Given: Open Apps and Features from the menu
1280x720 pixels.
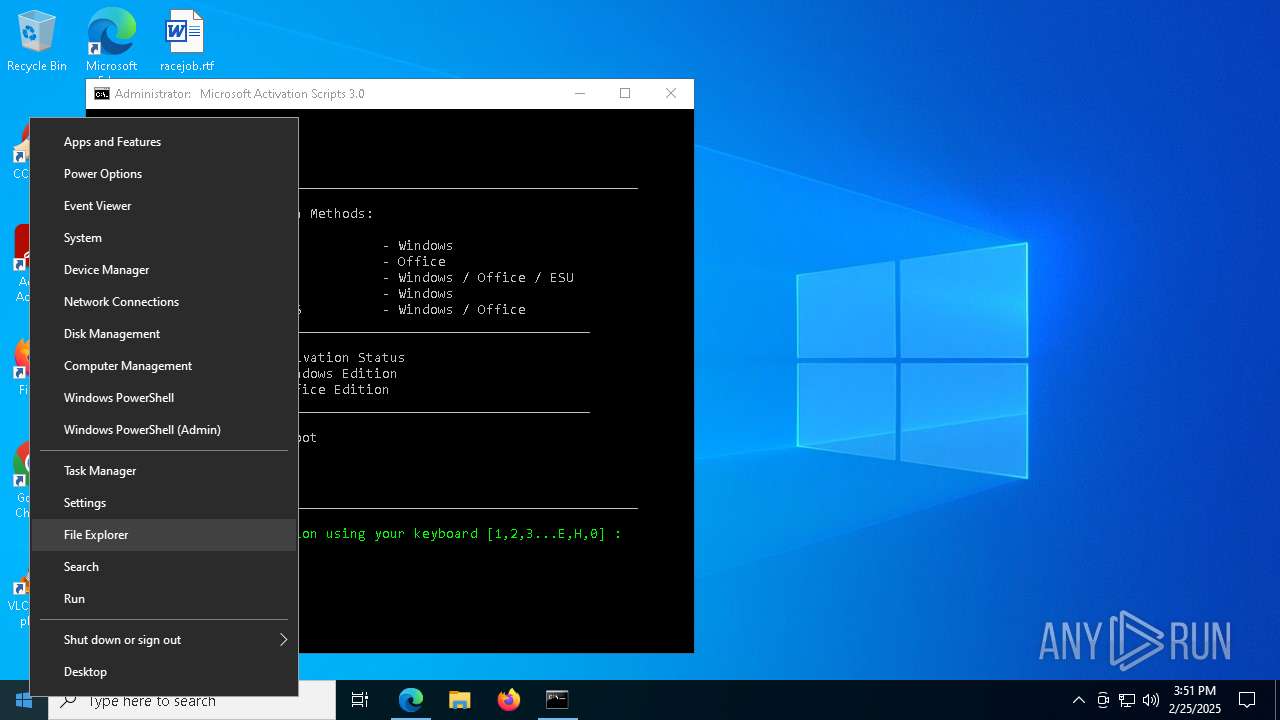Looking at the screenshot, I should click(165, 142).
